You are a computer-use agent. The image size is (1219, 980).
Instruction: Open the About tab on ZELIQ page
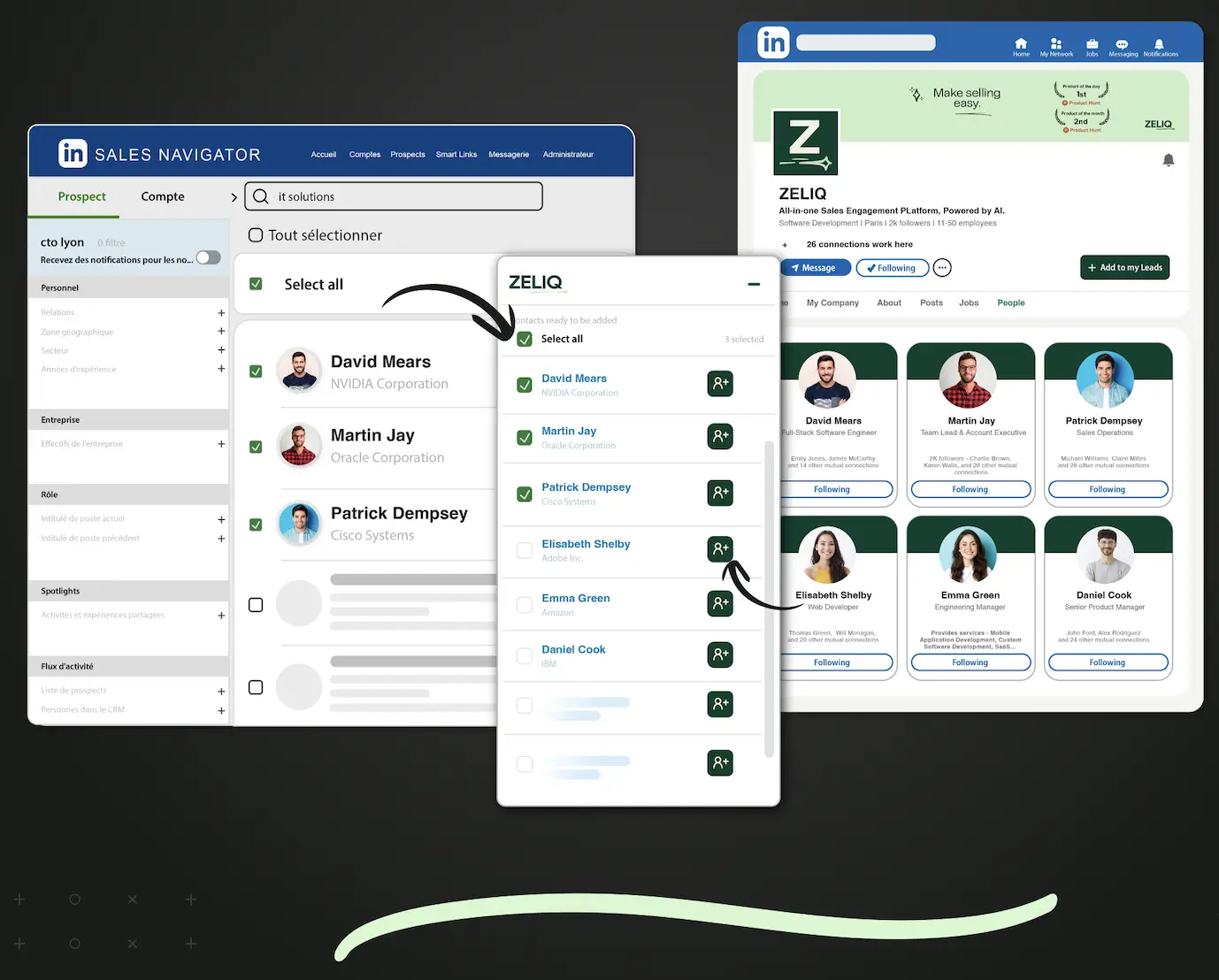(889, 302)
